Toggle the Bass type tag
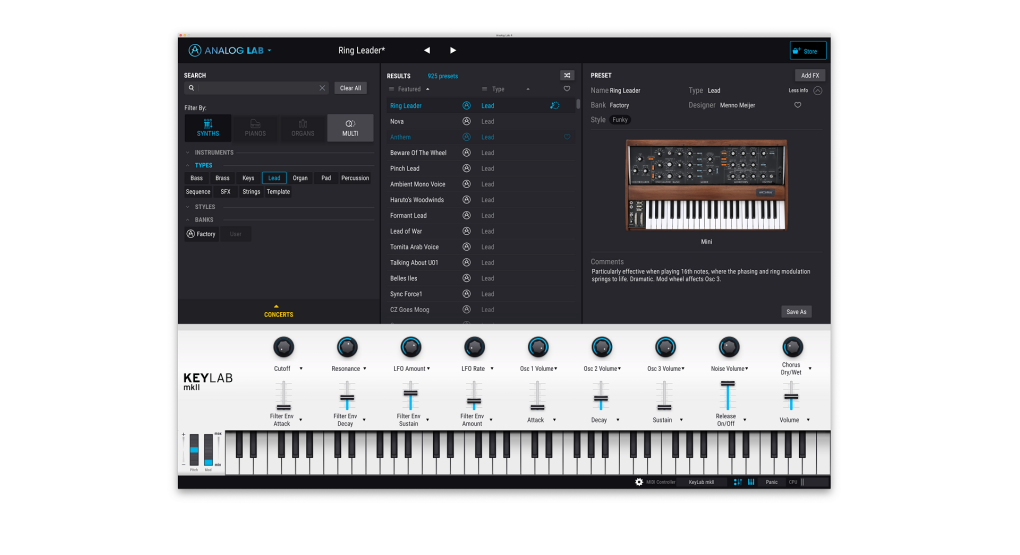1020x555 pixels. pyautogui.click(x=196, y=178)
